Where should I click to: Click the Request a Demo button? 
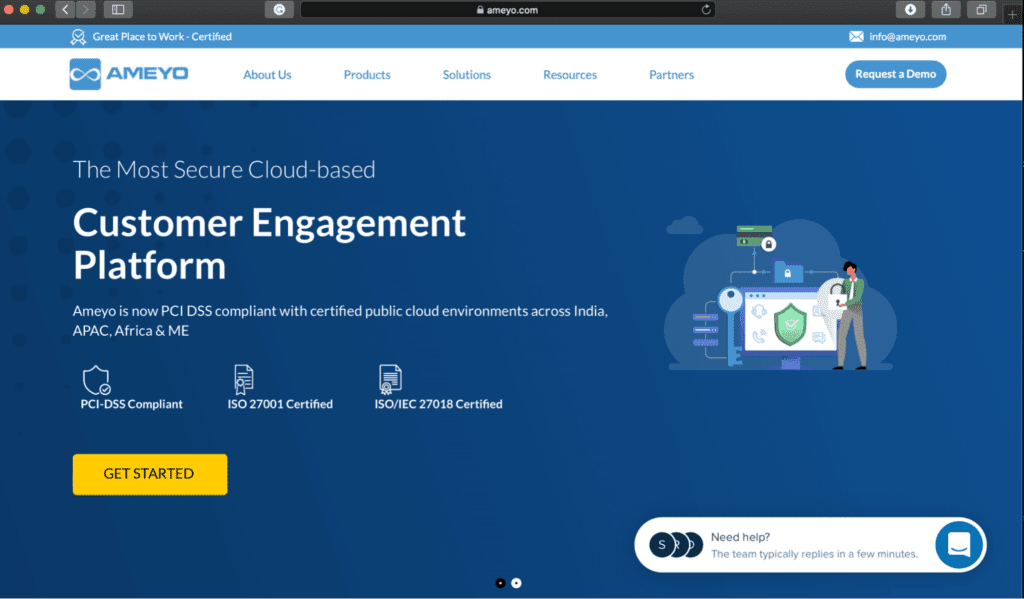(x=895, y=74)
